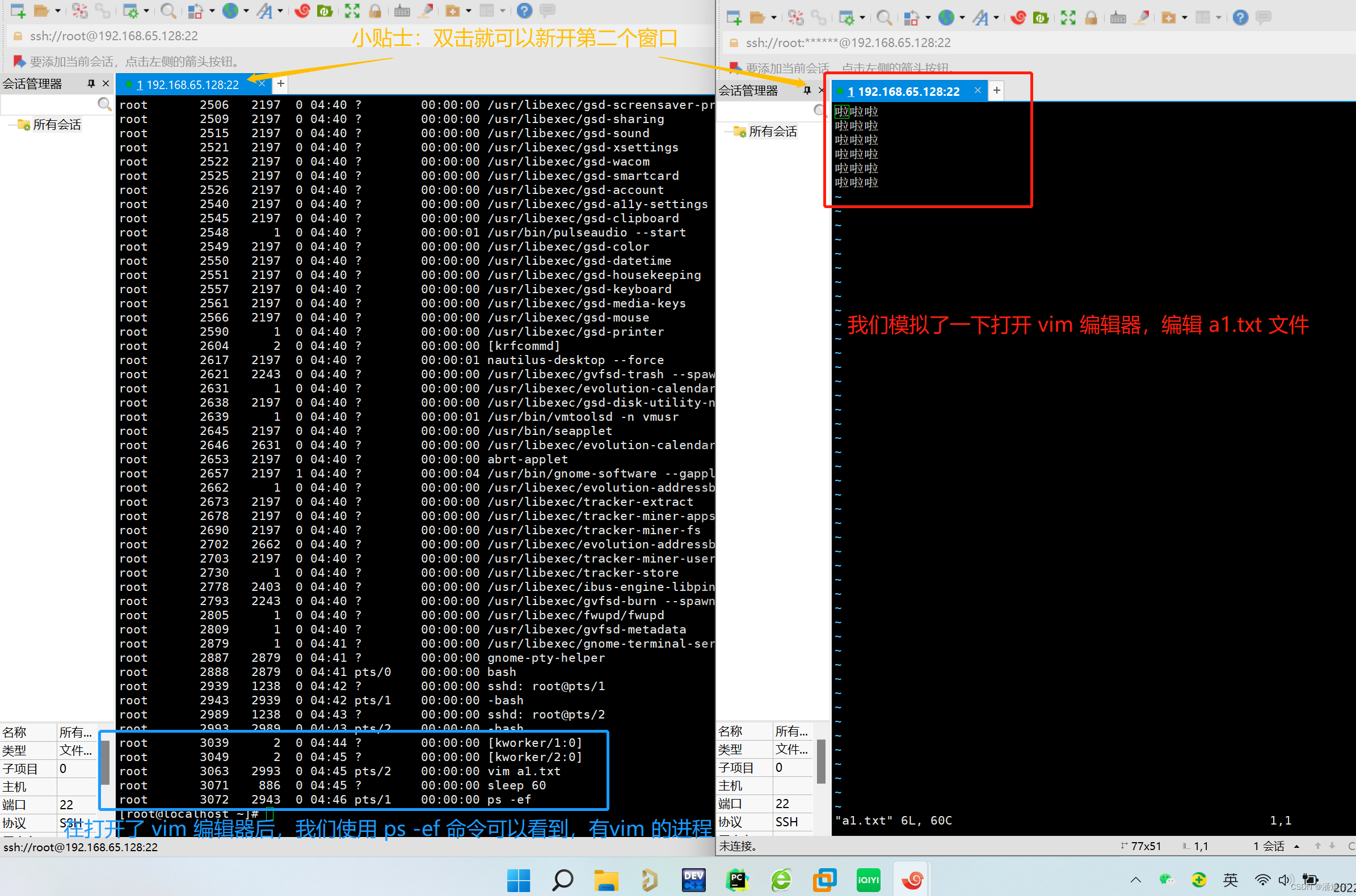Pin the session manager panel in the right window
This screenshot has width=1356, height=896.
(x=807, y=90)
